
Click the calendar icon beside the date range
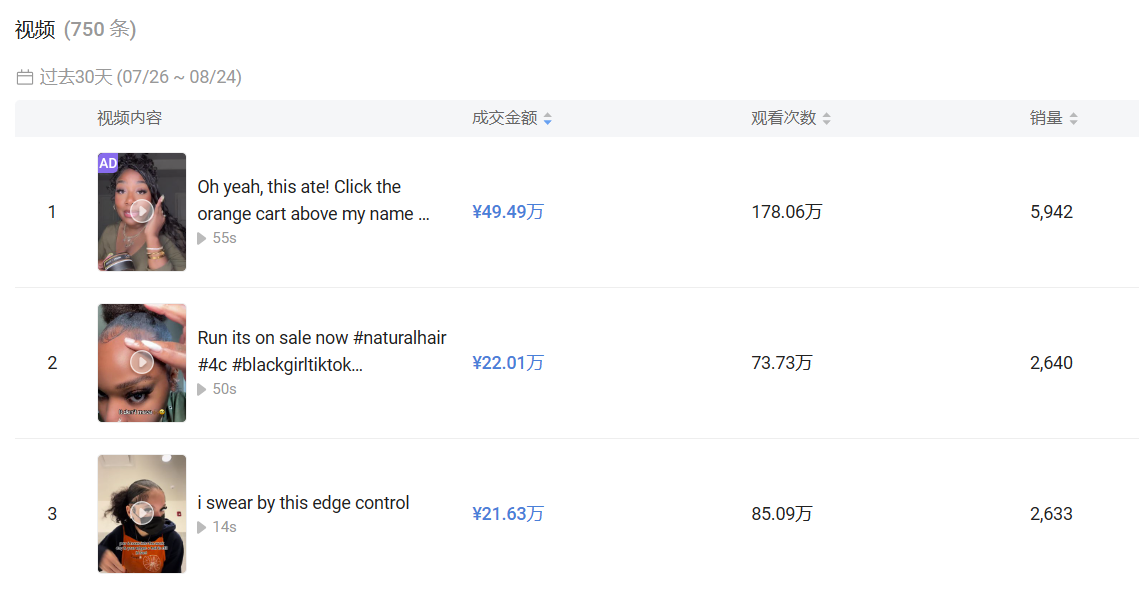(25, 78)
